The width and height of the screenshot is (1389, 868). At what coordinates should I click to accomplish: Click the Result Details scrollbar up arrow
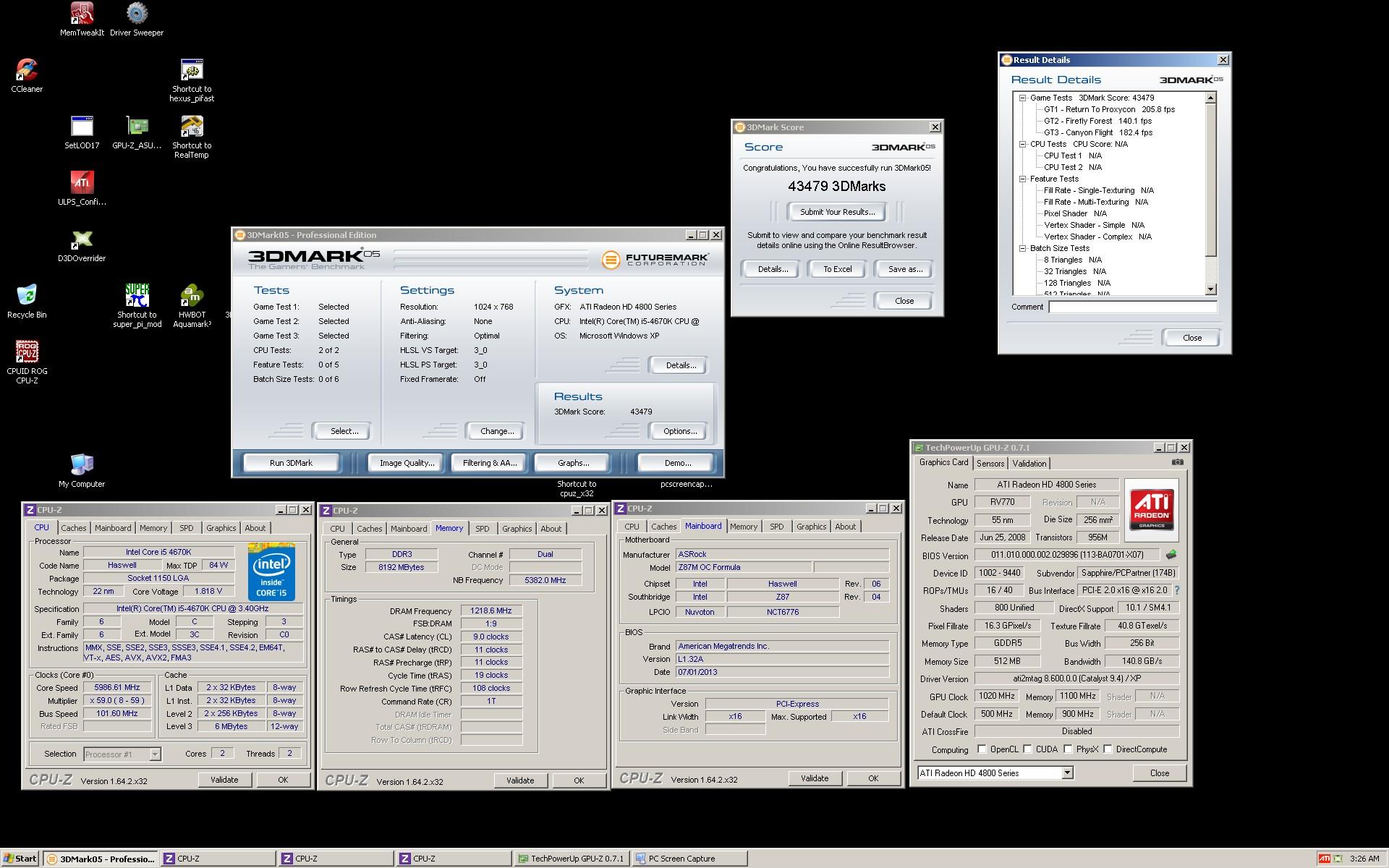click(1211, 98)
